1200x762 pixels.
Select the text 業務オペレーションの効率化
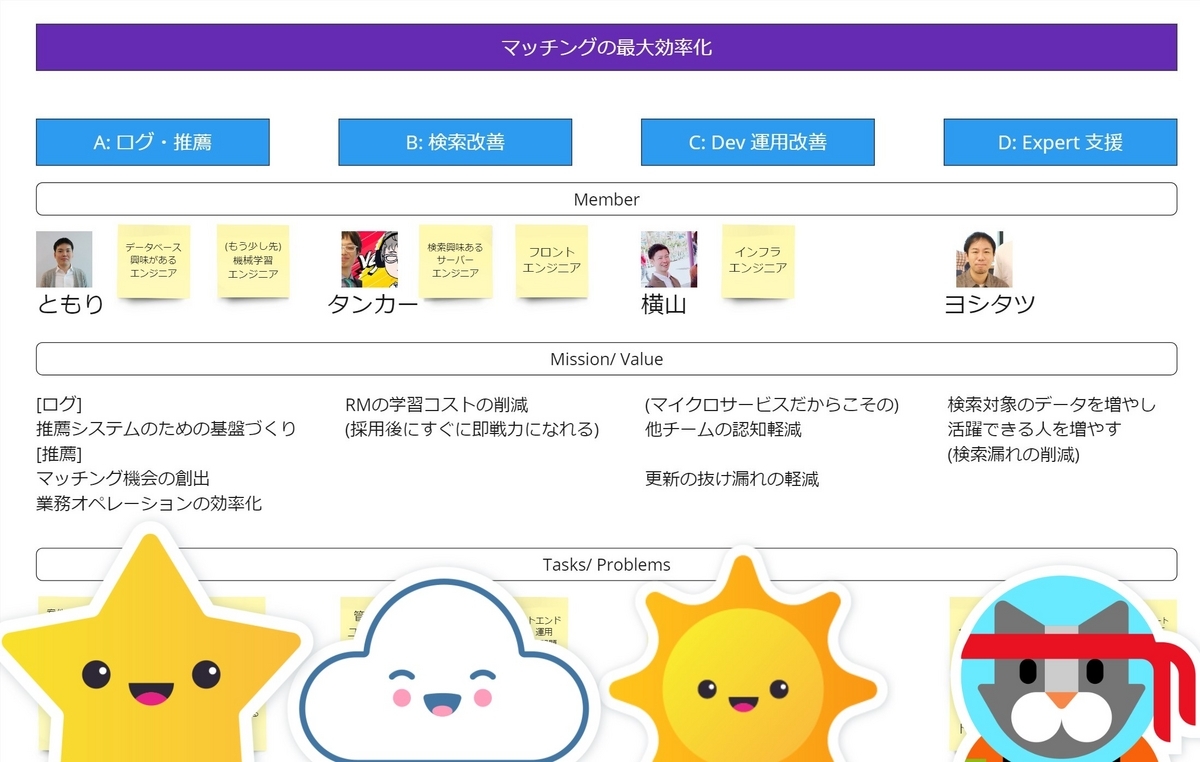click(149, 503)
